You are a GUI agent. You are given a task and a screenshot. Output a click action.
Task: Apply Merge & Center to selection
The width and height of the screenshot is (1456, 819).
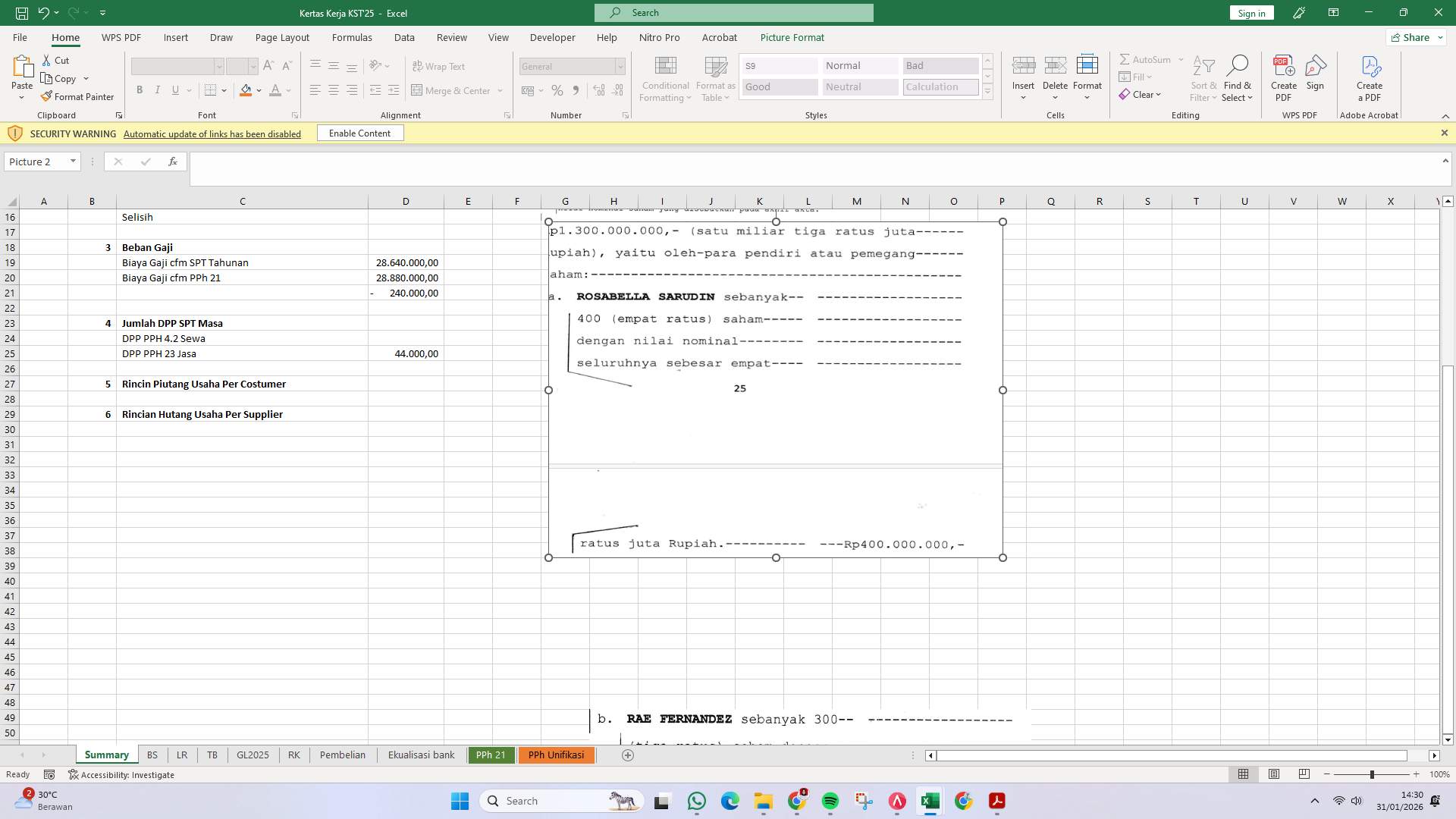(453, 90)
